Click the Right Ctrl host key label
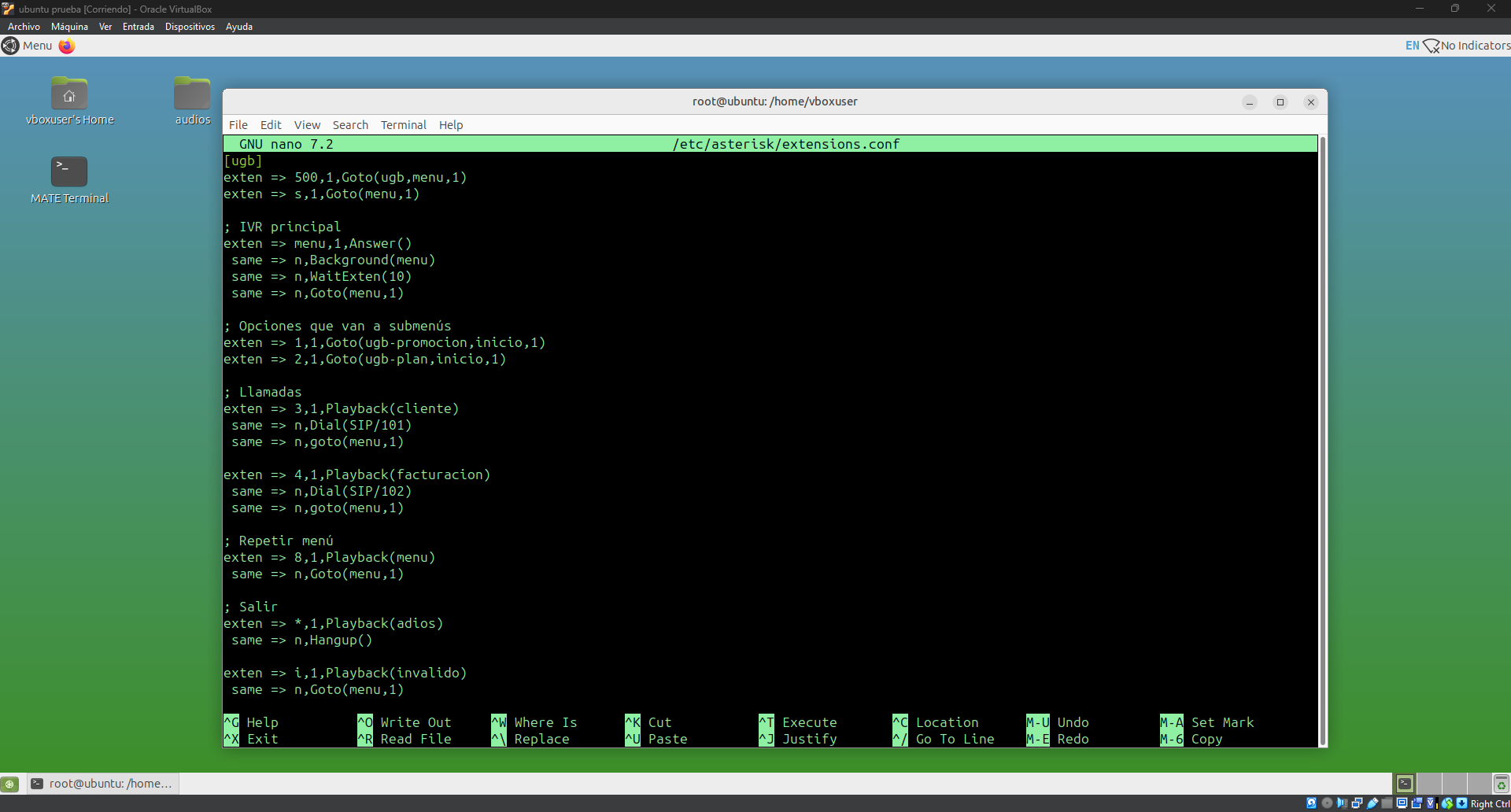Image resolution: width=1511 pixels, height=812 pixels. (1490, 804)
